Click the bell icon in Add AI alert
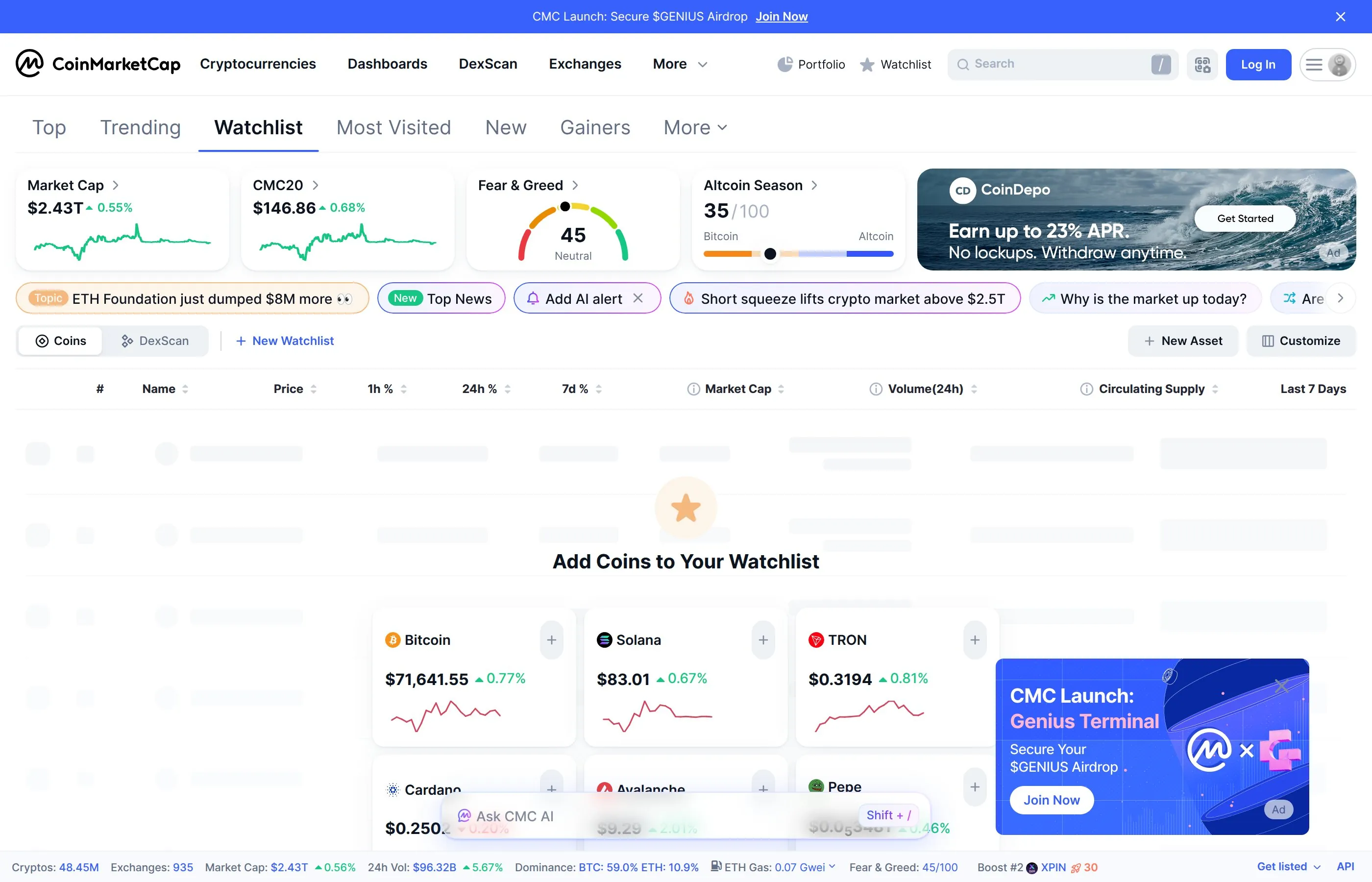The width and height of the screenshot is (1372, 882). [533, 298]
